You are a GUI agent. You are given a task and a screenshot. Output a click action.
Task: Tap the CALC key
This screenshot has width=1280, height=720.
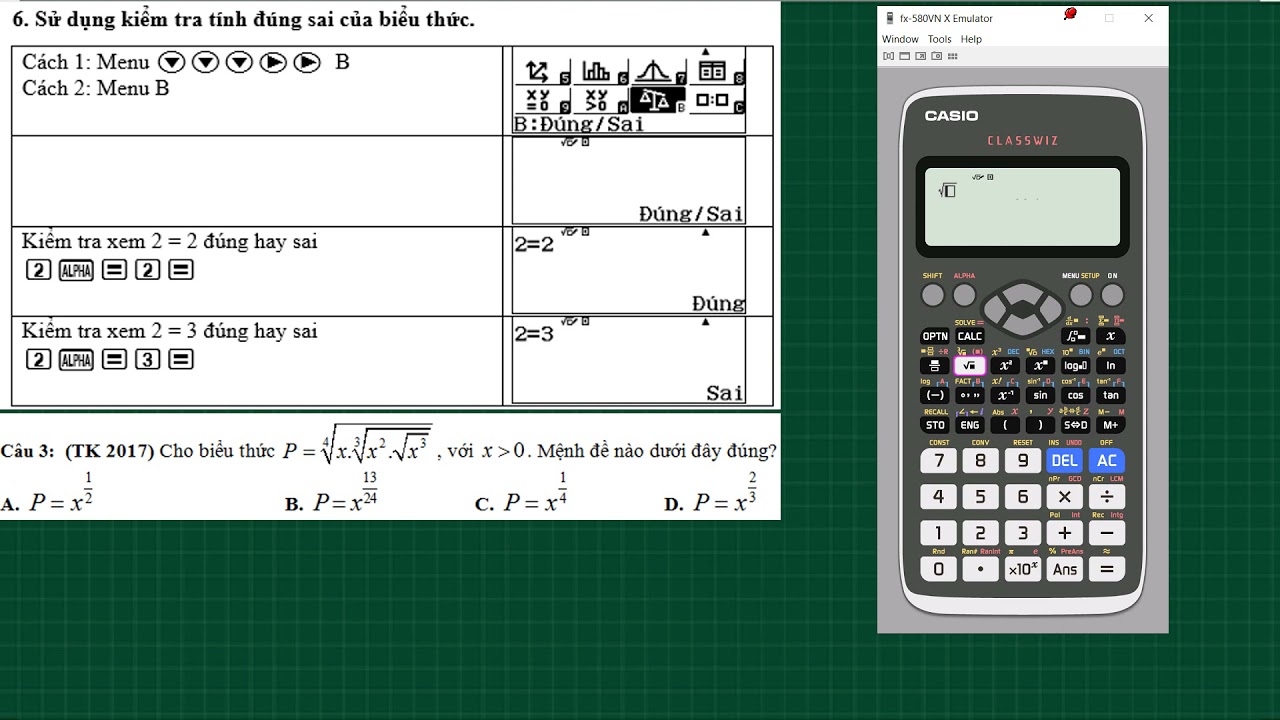click(x=970, y=337)
